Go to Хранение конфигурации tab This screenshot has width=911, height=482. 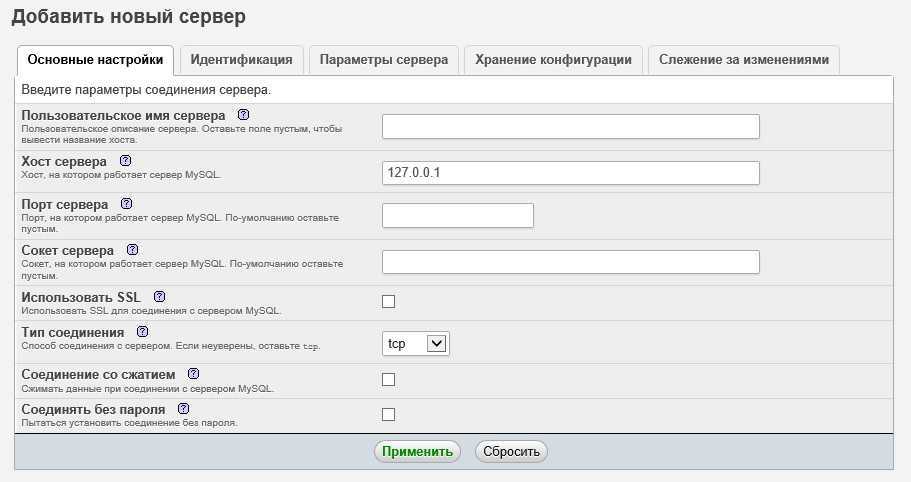(553, 59)
